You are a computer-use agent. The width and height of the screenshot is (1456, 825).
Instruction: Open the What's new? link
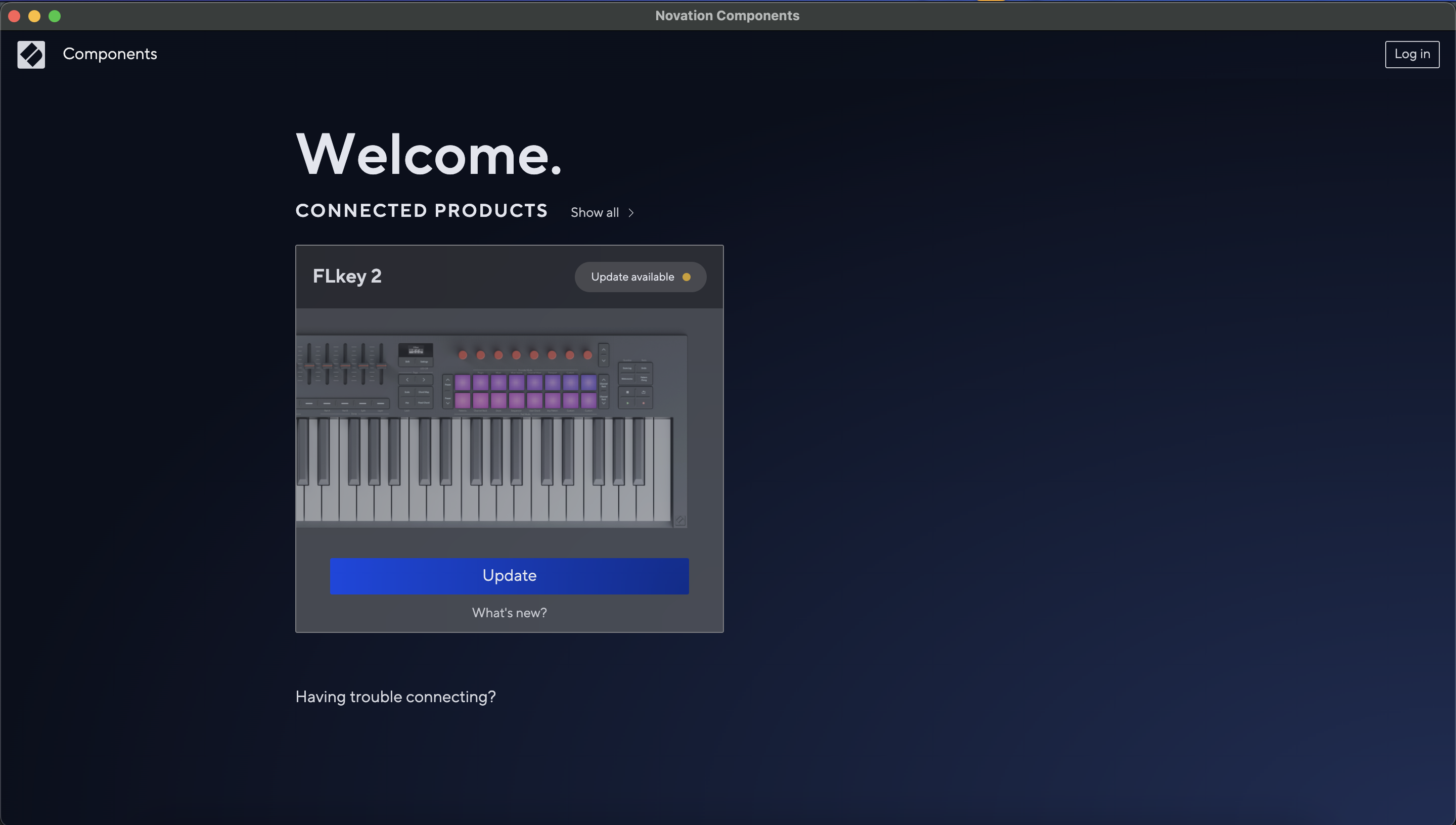(509, 613)
